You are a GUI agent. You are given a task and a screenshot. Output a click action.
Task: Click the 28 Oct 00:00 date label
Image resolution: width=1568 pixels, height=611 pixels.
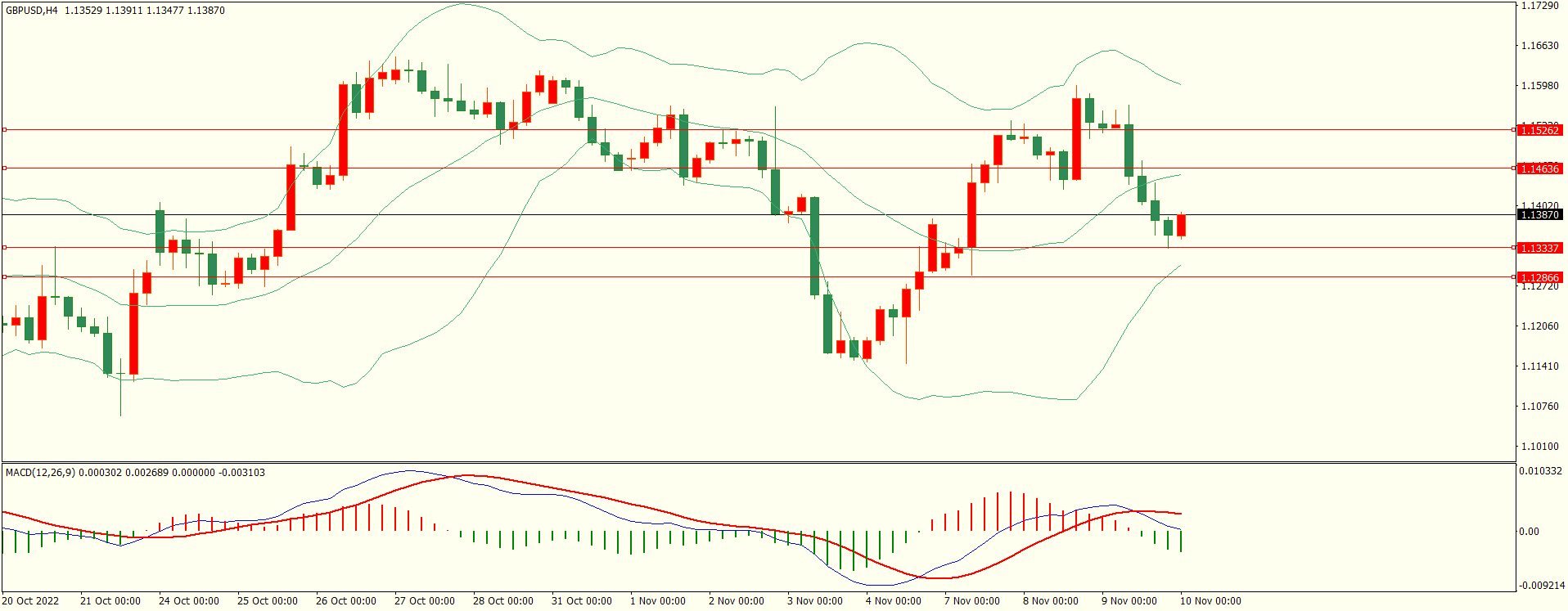(503, 601)
